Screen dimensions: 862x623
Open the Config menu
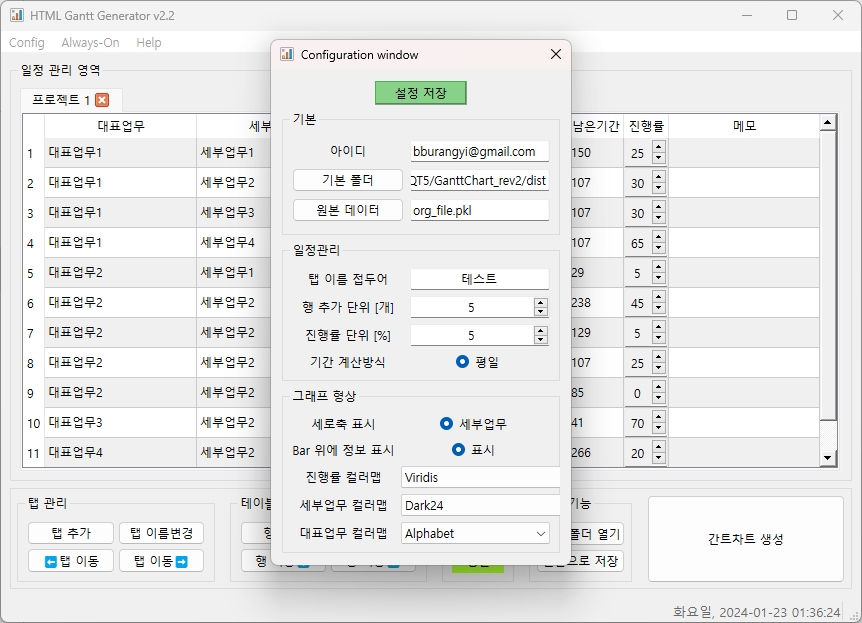coord(27,43)
